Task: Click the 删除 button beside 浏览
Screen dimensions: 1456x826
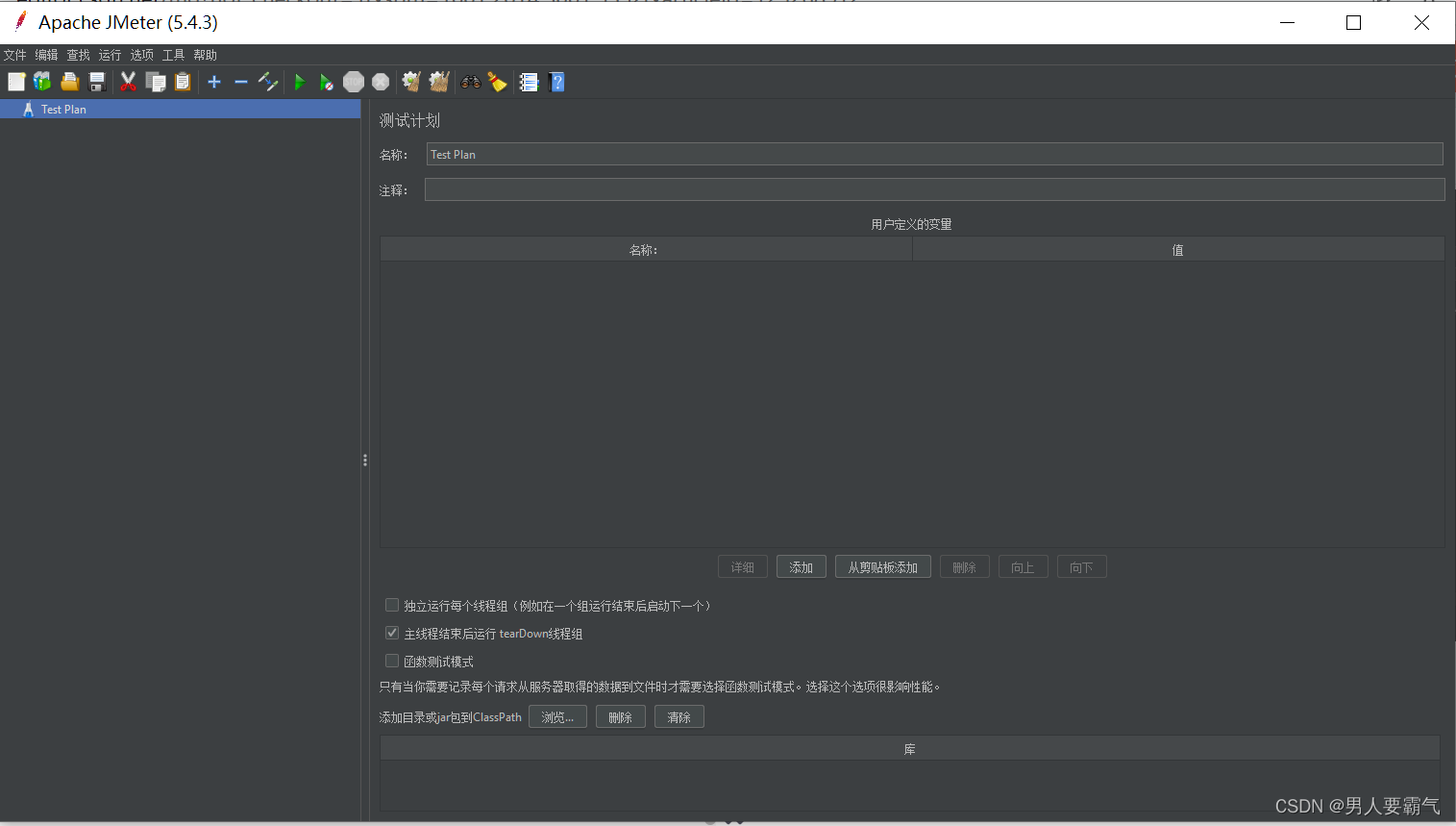Action: (621, 717)
